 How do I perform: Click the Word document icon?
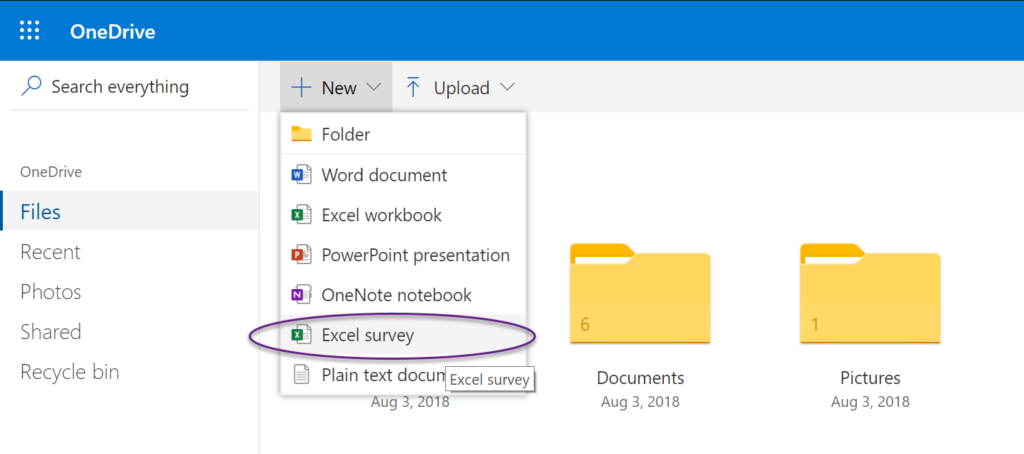click(x=300, y=175)
